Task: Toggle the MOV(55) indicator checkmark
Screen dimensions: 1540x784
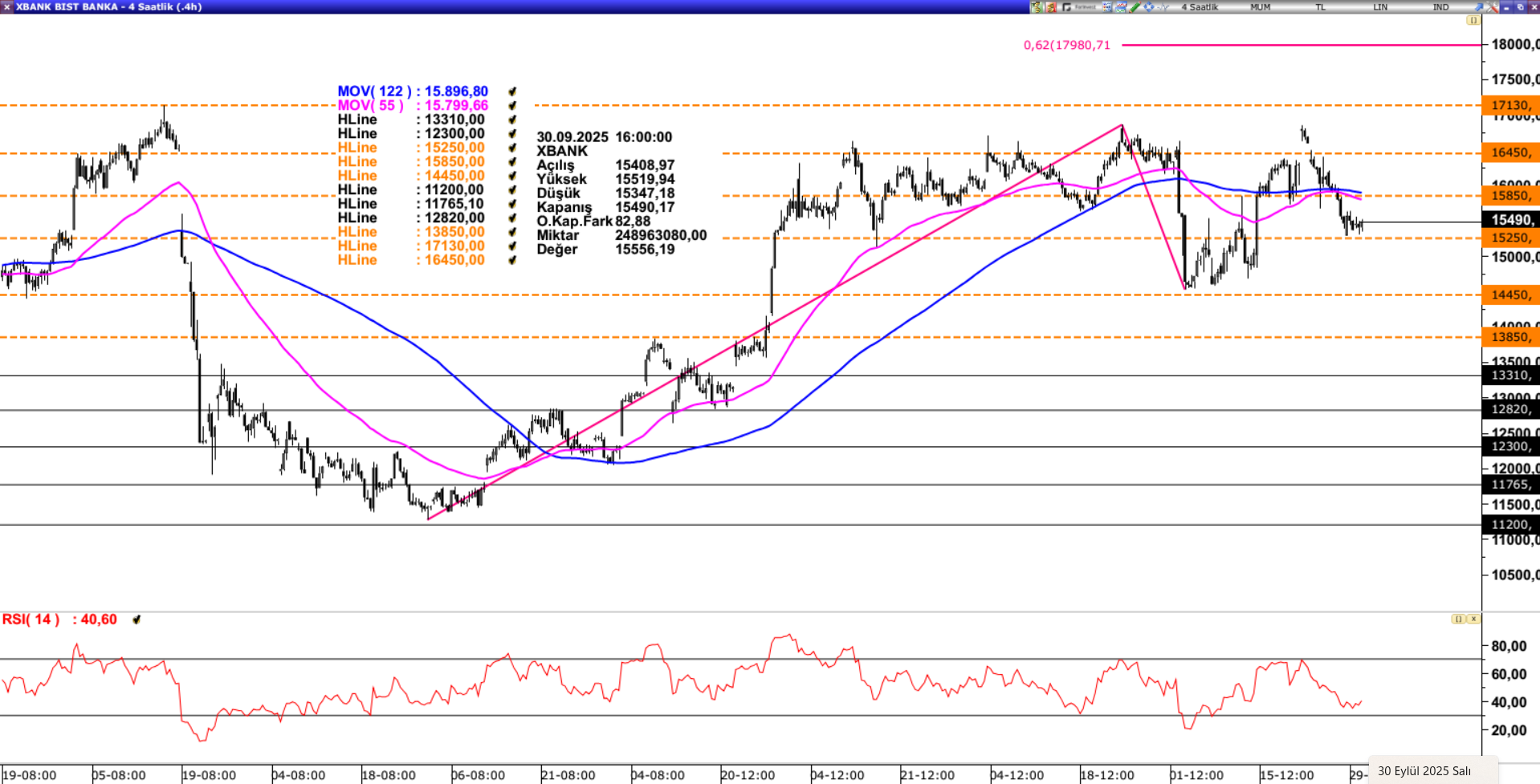Action: [512, 106]
